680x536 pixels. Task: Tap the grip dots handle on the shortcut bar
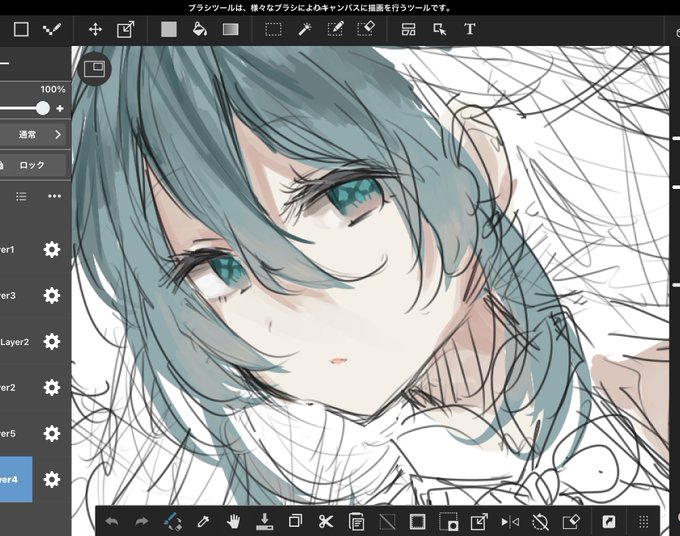click(644, 522)
